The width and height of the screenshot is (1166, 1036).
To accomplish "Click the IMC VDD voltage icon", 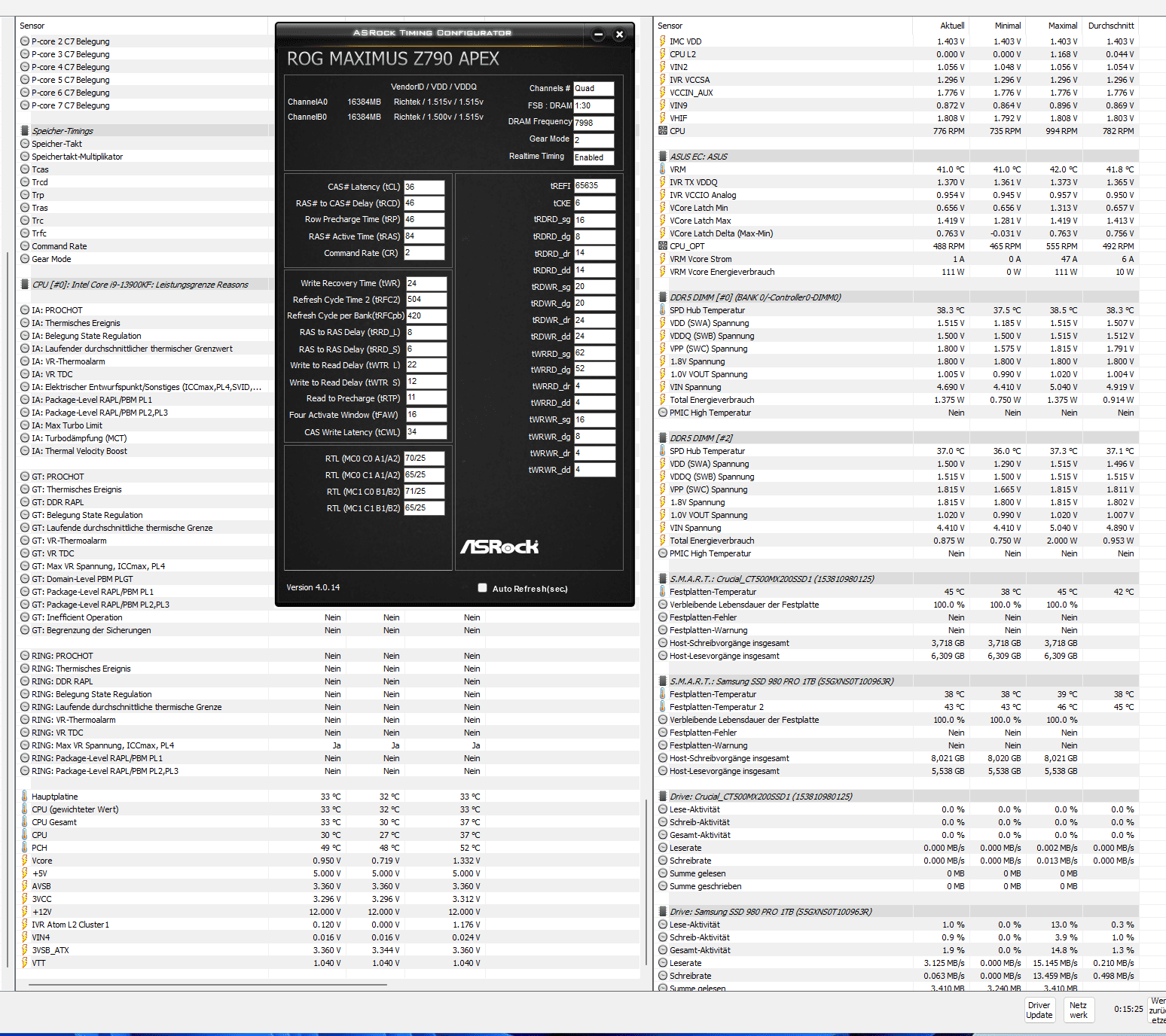I will point(663,41).
